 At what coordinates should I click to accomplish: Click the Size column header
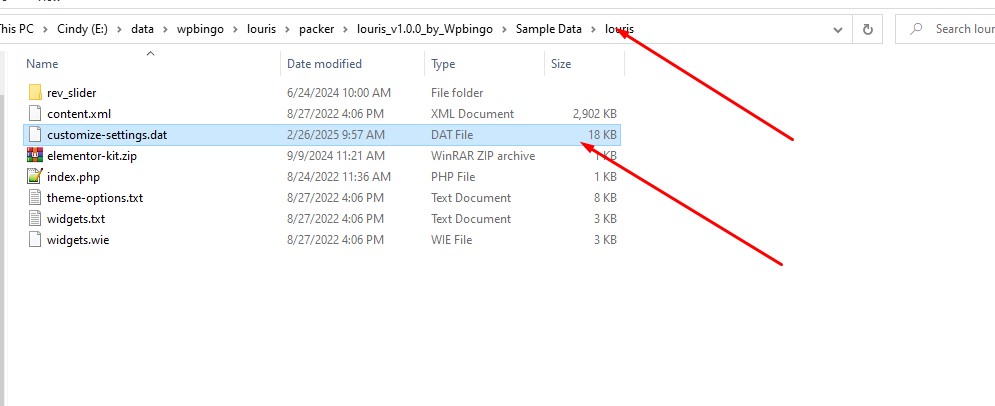coord(561,64)
